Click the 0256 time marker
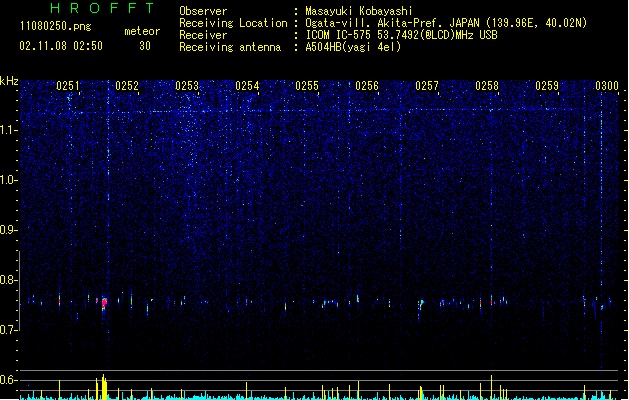Viewport: 629px width, 400px height. 367,86
